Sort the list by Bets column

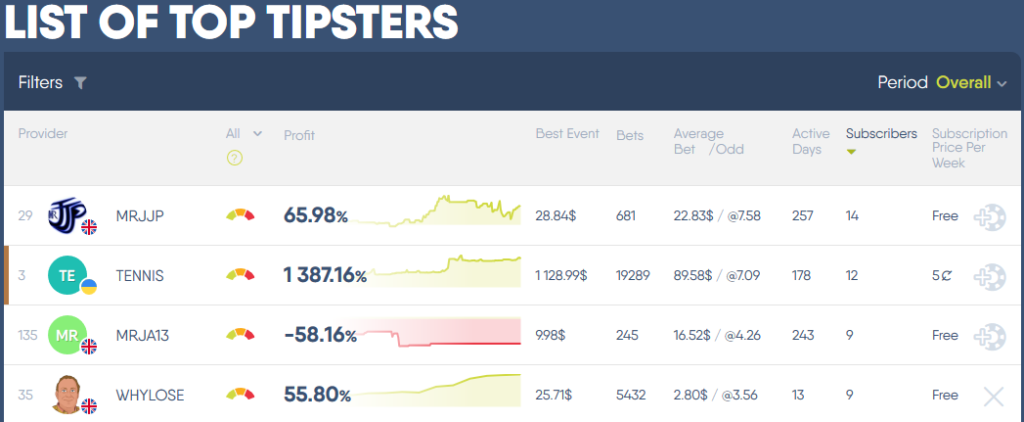[x=630, y=135]
